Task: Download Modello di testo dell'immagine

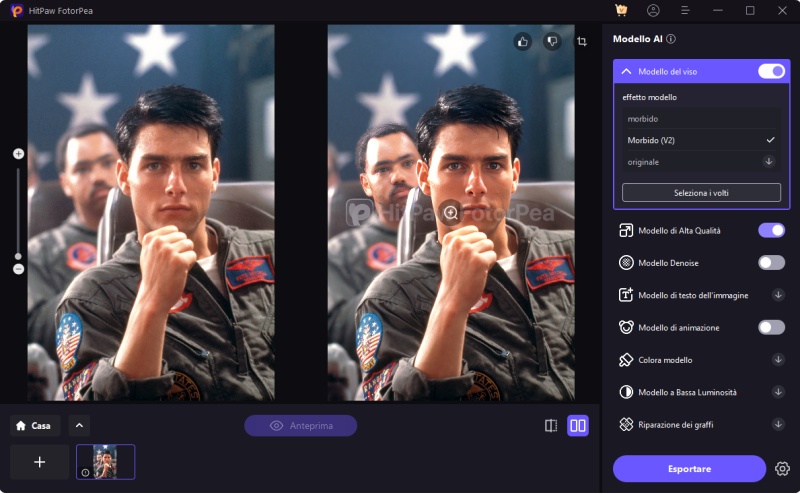Action: pos(778,295)
